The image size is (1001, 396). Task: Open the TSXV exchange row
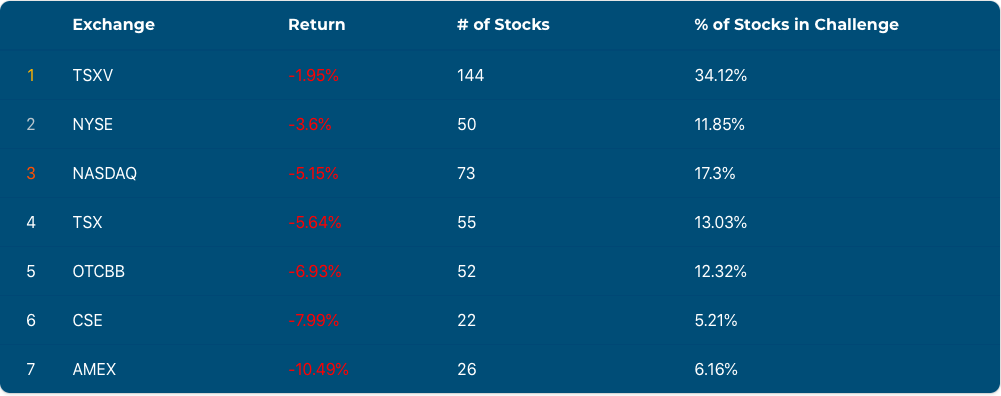tap(500, 75)
